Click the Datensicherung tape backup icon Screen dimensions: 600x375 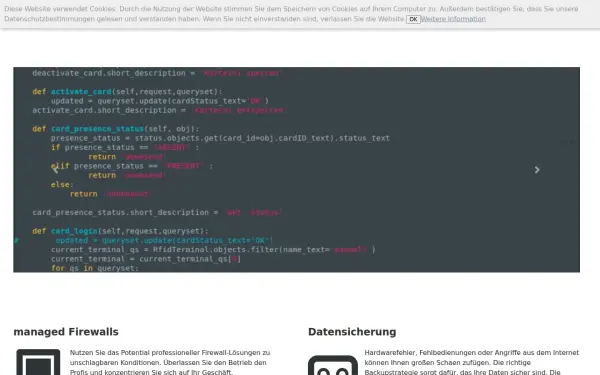333,365
